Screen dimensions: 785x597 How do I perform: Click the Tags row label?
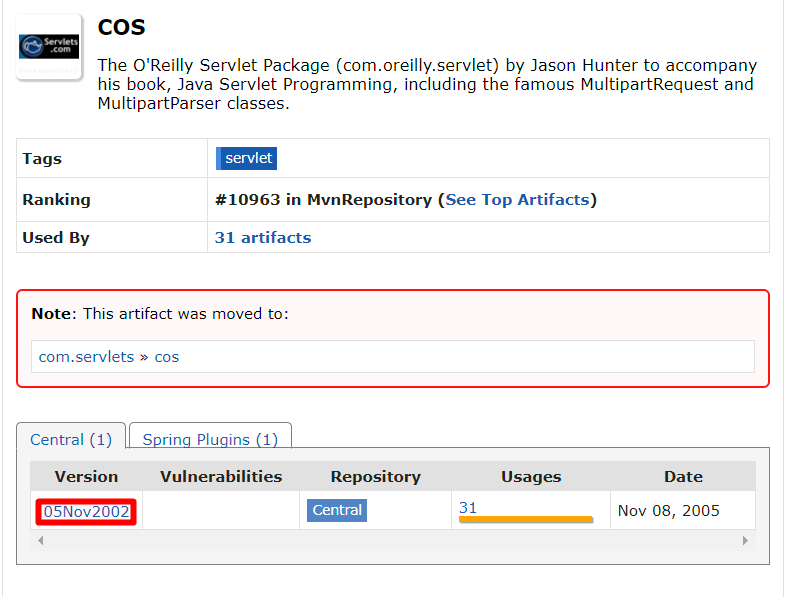coord(42,159)
